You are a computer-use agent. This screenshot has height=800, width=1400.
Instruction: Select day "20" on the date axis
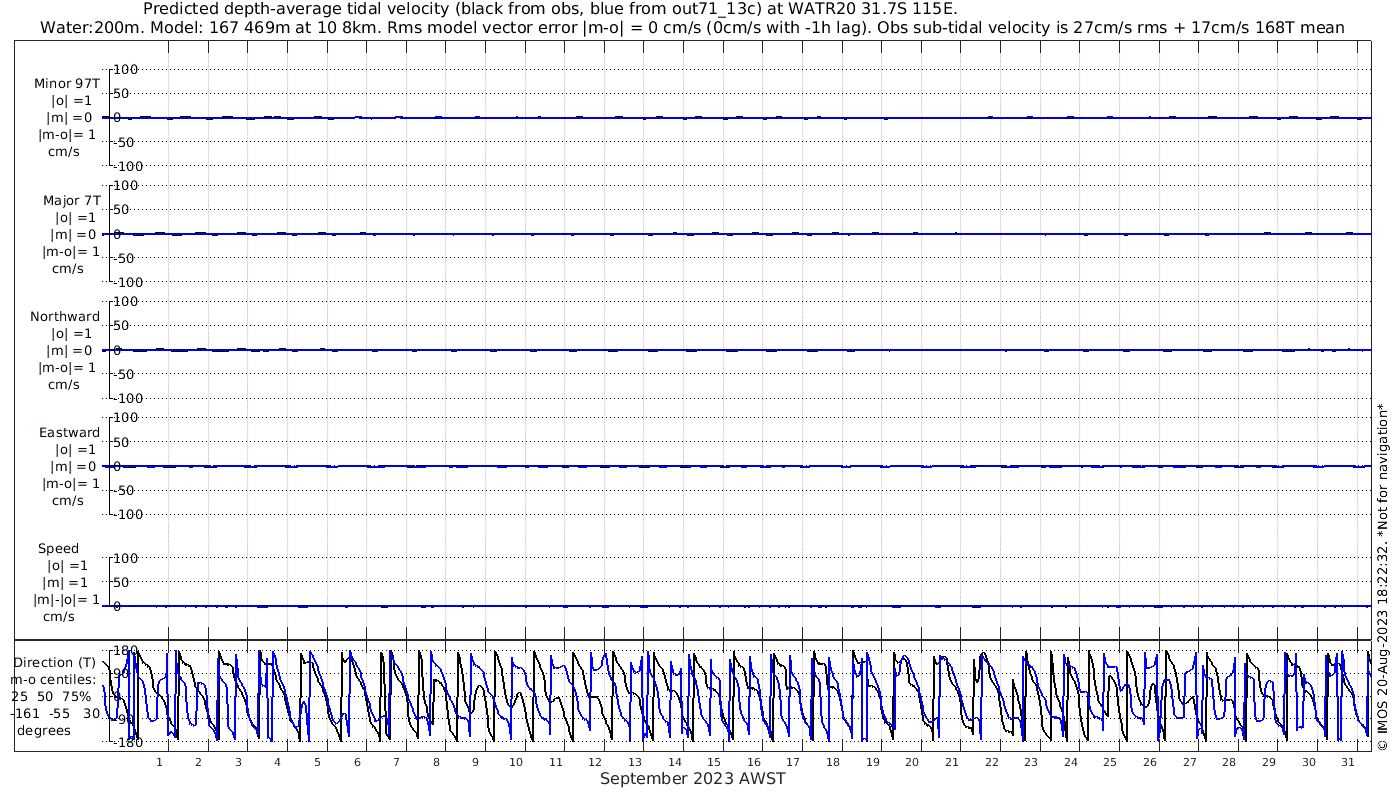click(912, 762)
